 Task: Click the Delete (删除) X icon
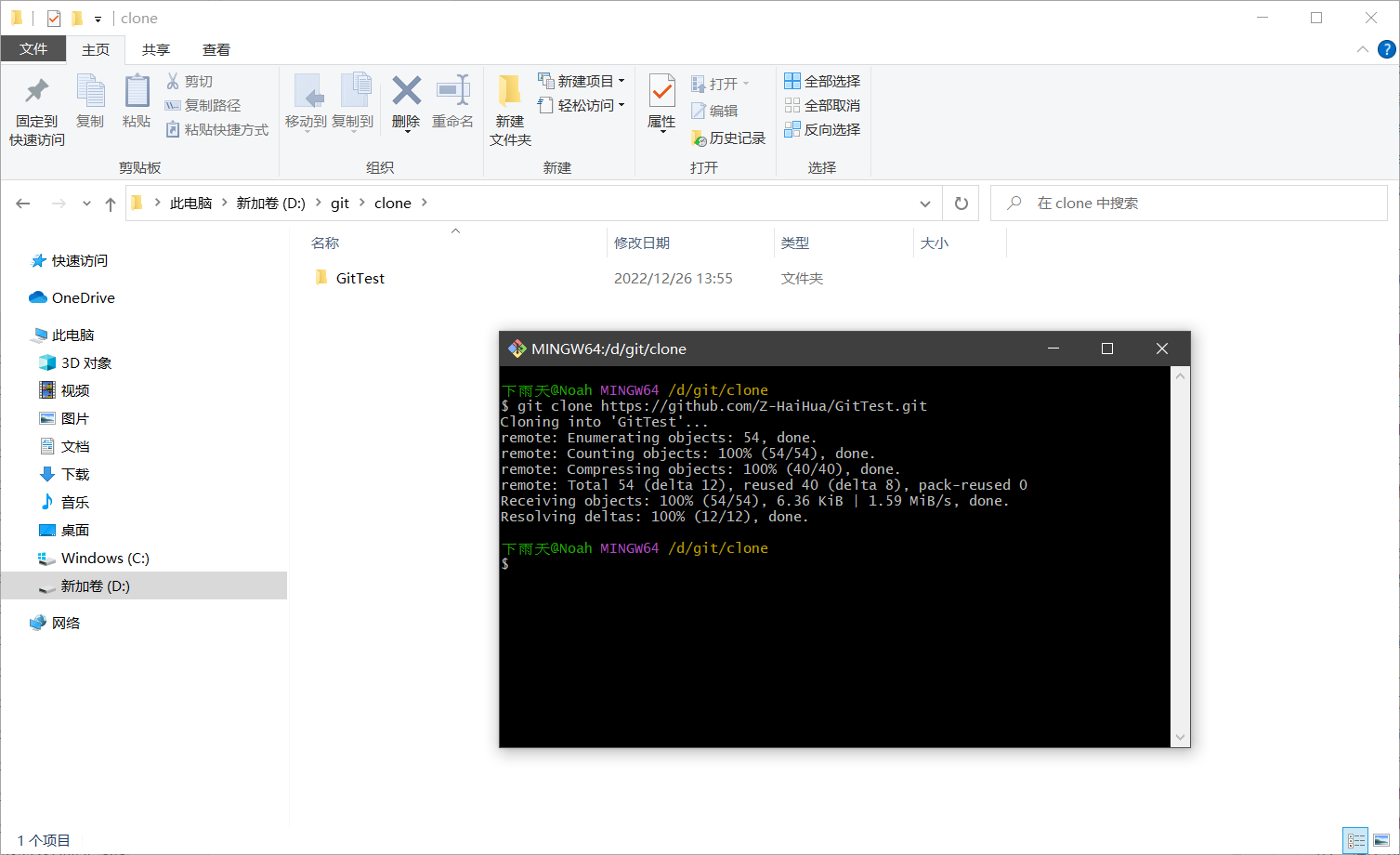click(406, 91)
